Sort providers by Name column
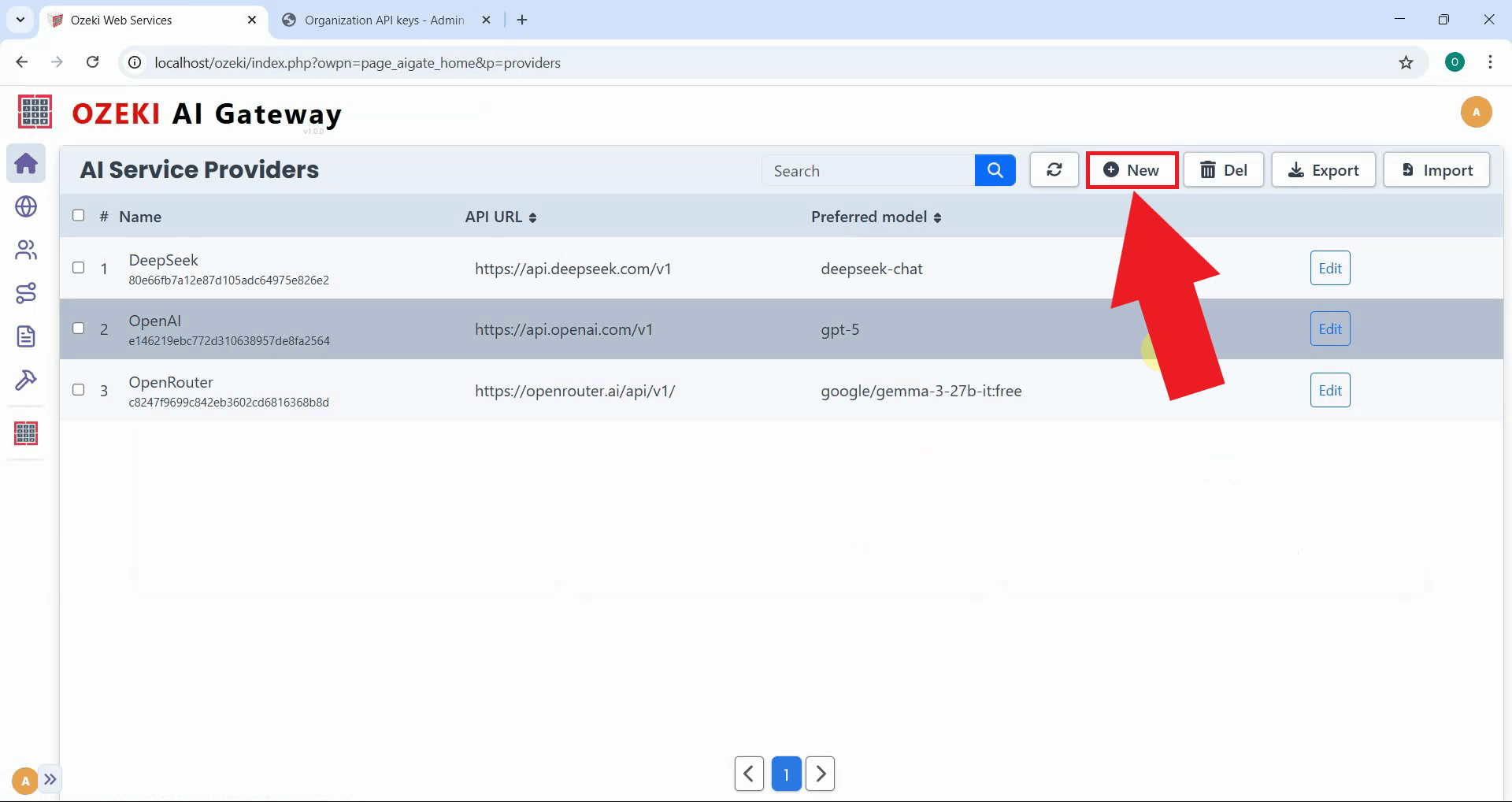1512x802 pixels. [x=140, y=217]
